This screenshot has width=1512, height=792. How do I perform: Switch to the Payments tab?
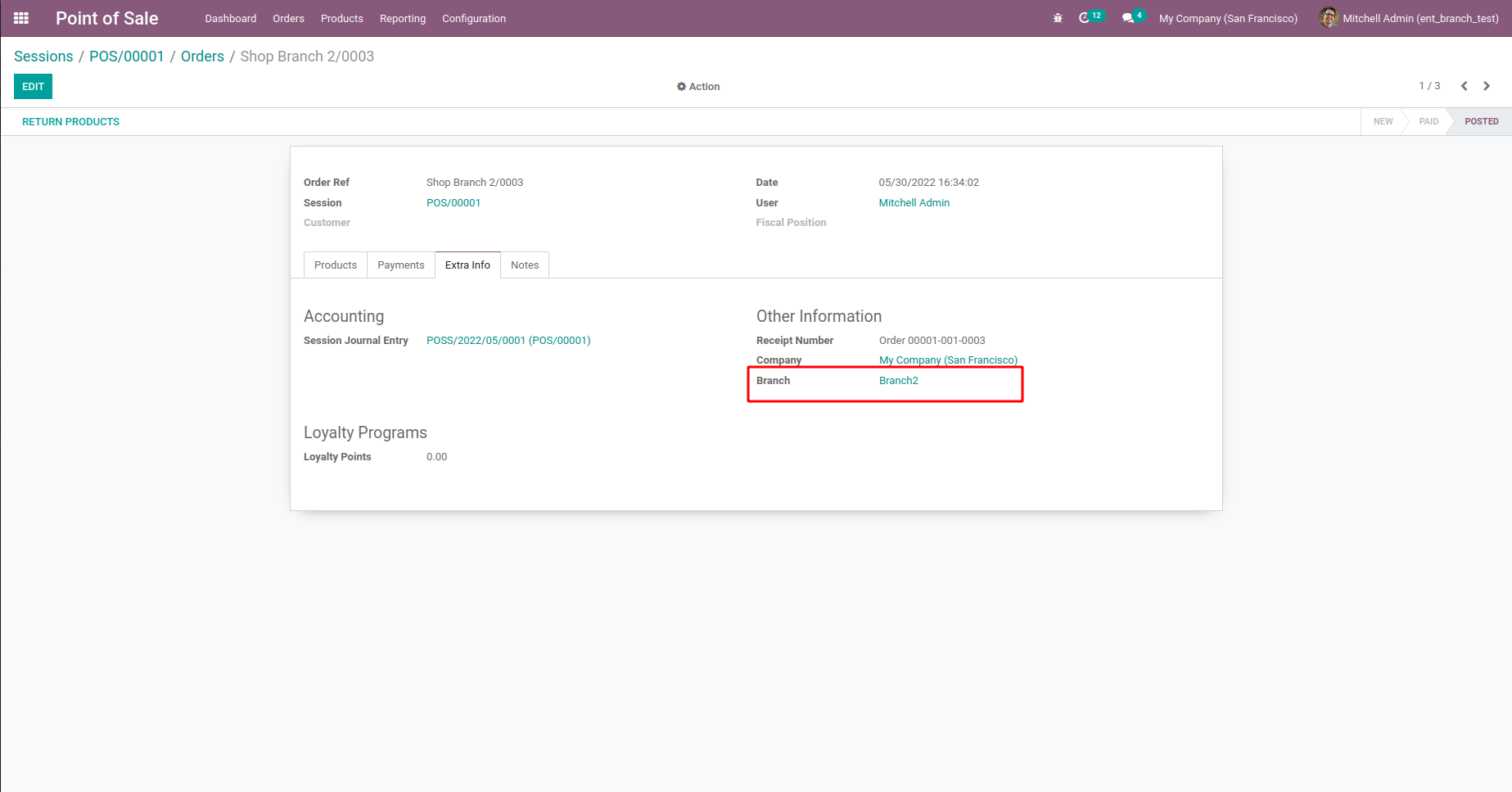pos(400,265)
